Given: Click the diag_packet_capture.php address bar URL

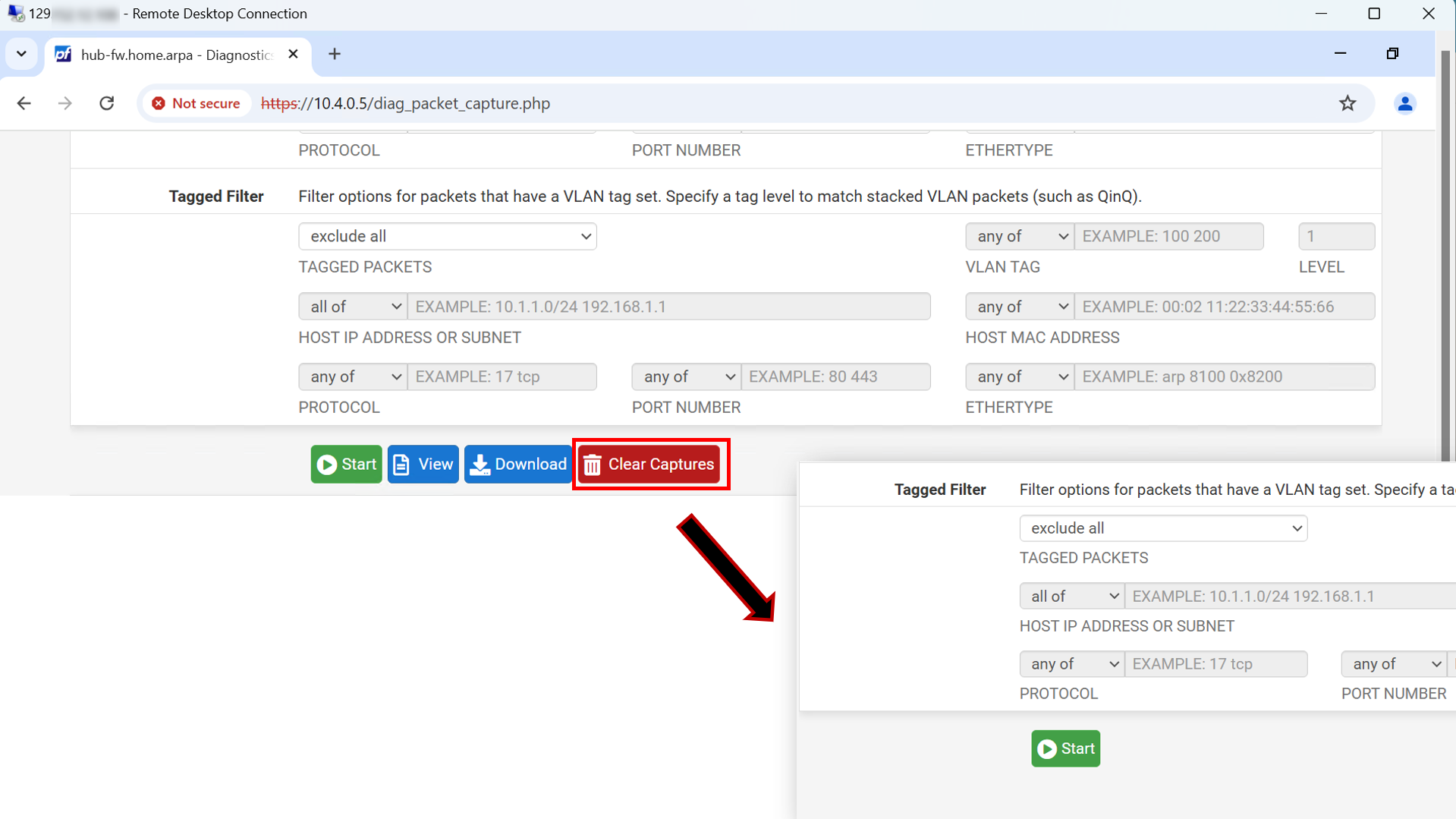Looking at the screenshot, I should tap(405, 103).
